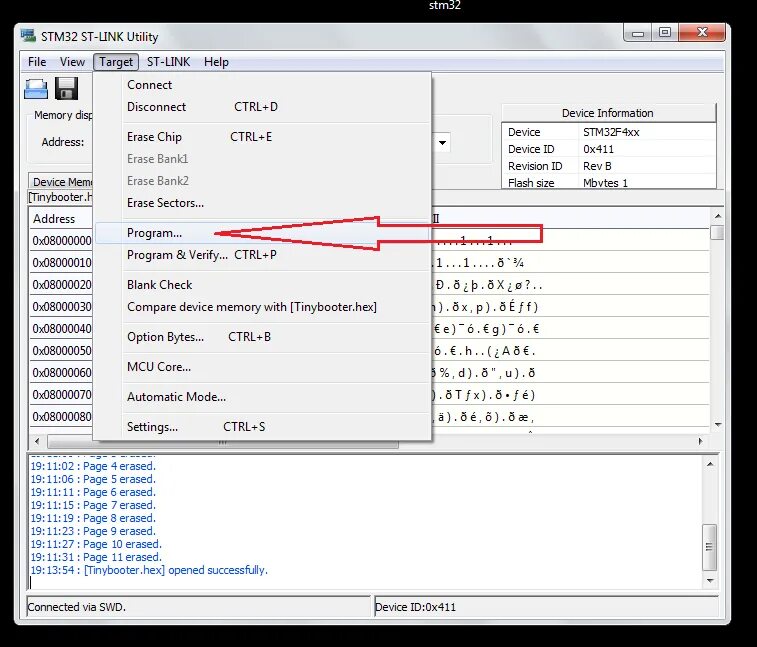Open Settings... from Target menu
This screenshot has width=757, height=647.
pyautogui.click(x=263, y=427)
